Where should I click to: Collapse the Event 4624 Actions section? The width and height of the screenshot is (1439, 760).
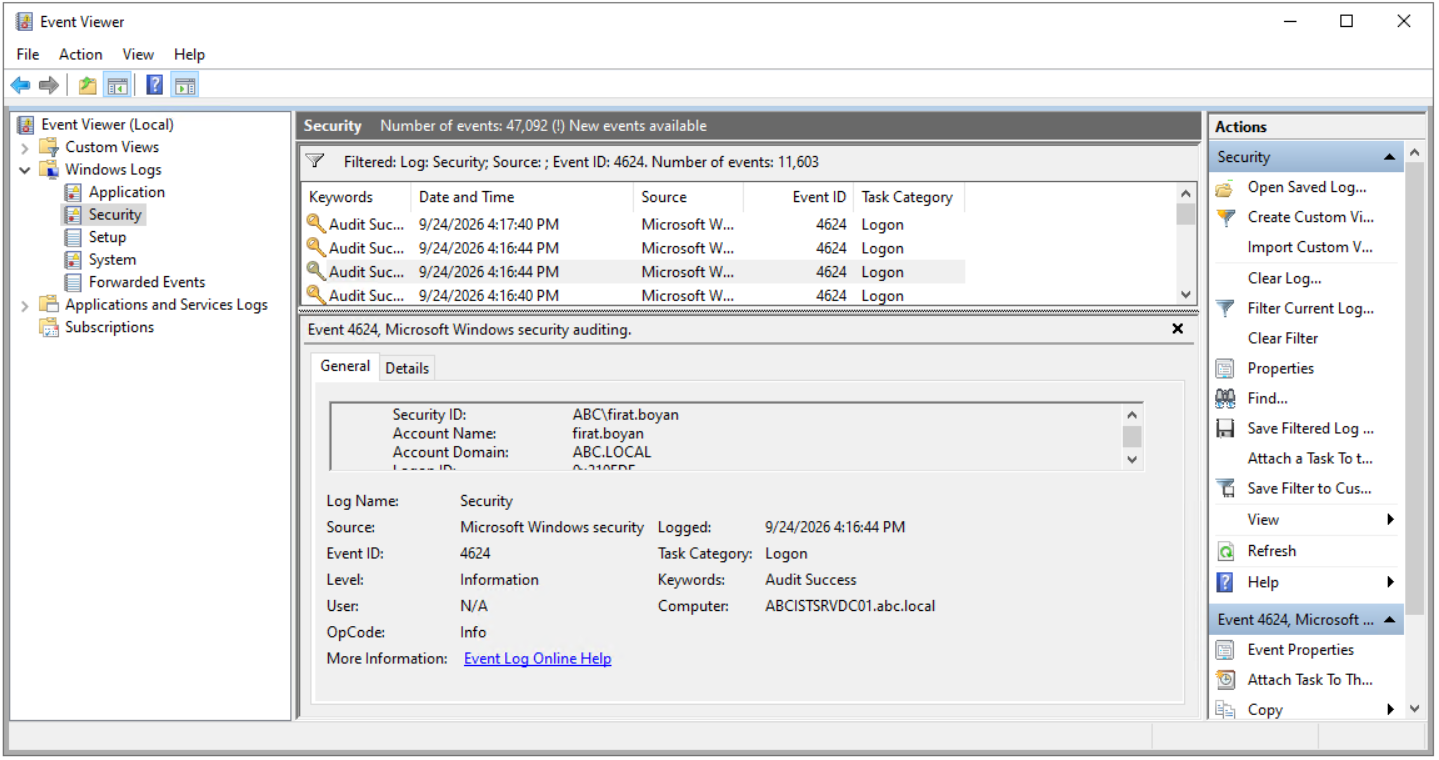tap(1389, 620)
